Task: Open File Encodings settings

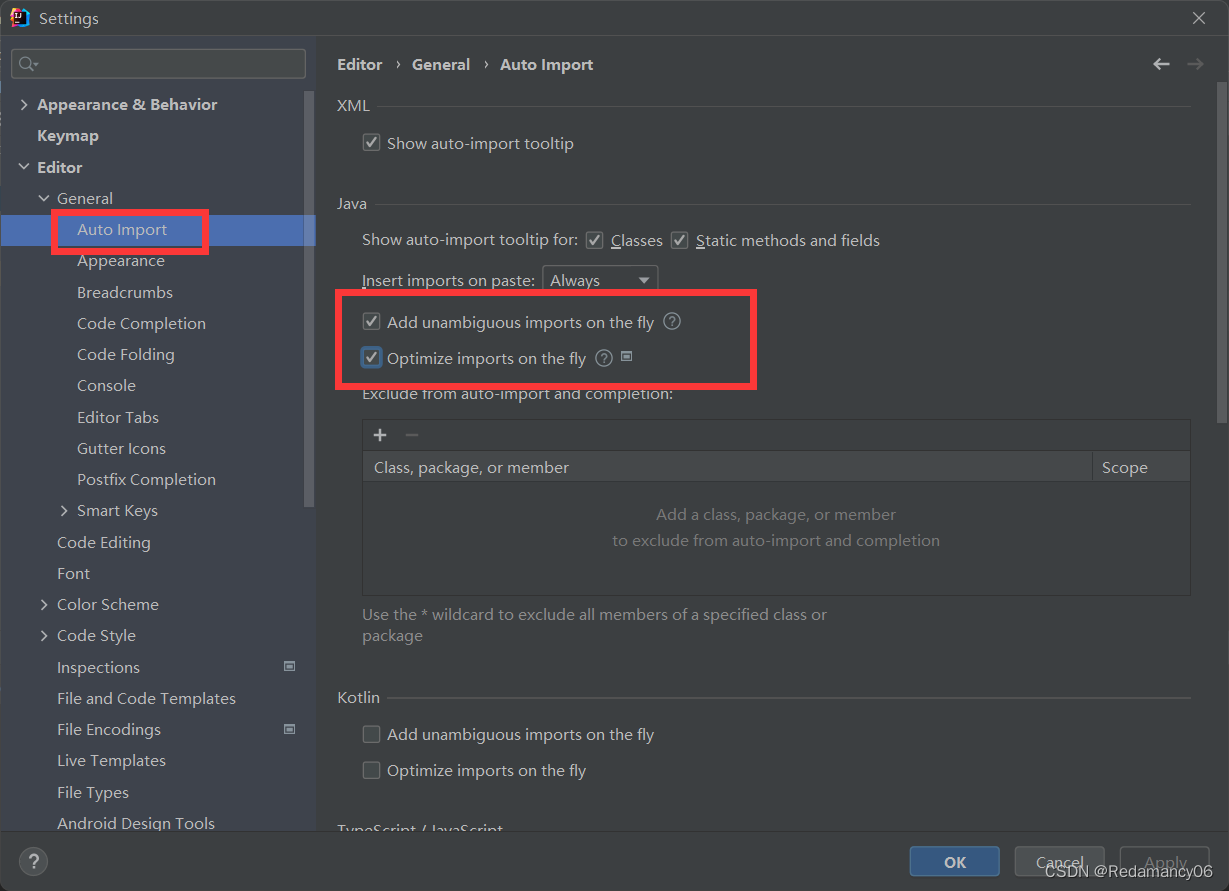Action: click(109, 729)
